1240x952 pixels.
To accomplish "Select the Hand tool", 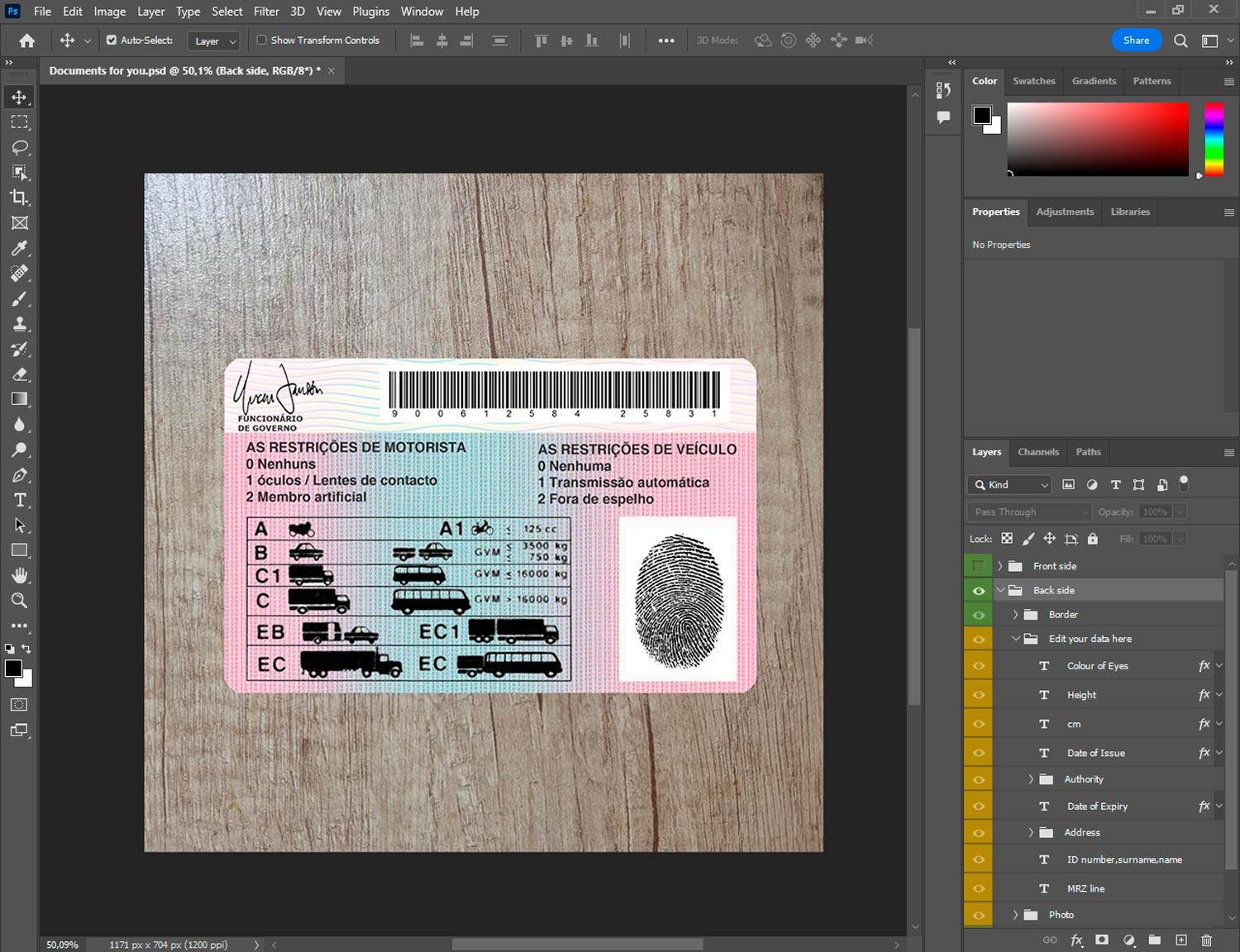I will click(19, 575).
